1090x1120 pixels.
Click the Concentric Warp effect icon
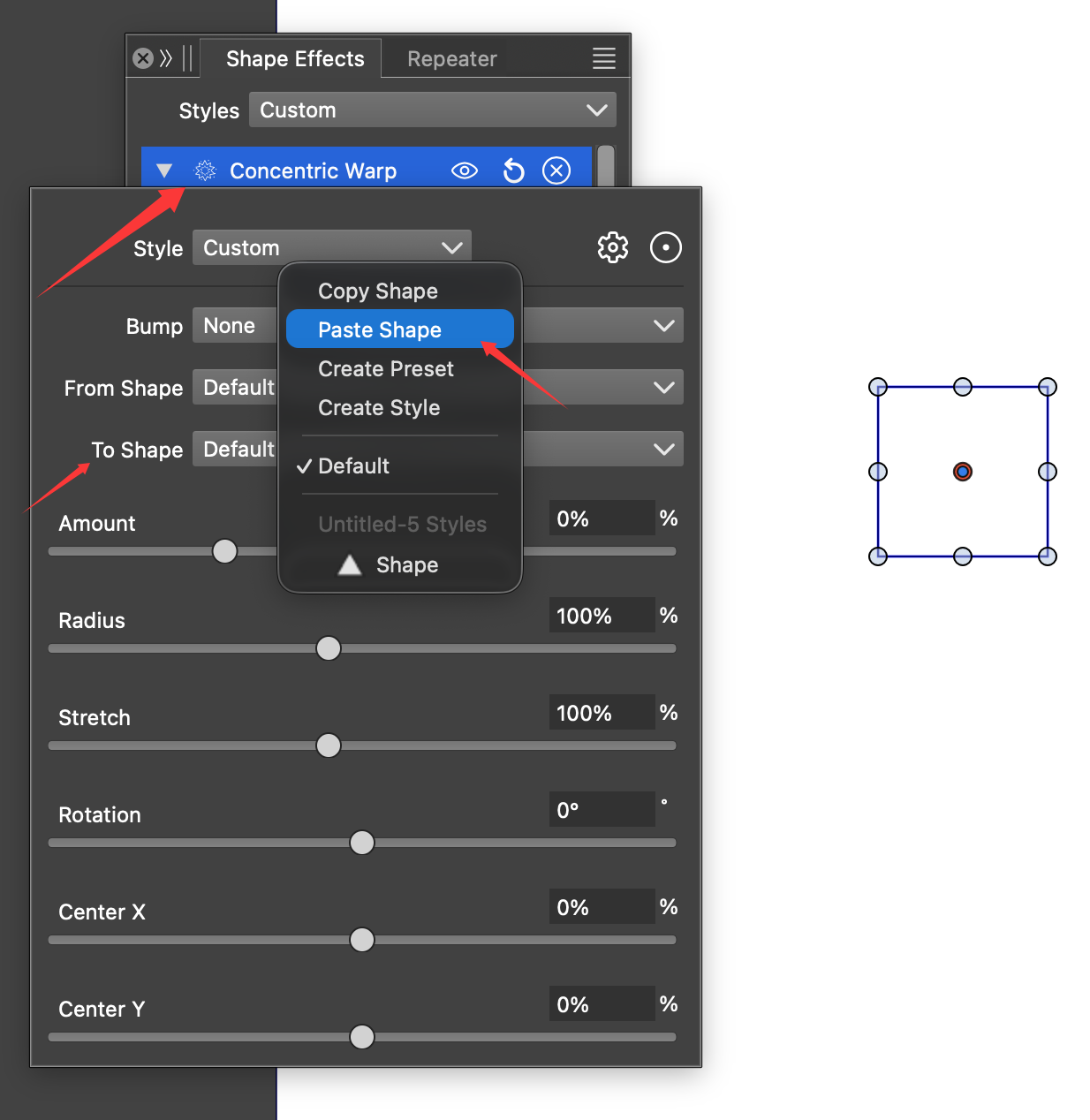pyautogui.click(x=205, y=170)
